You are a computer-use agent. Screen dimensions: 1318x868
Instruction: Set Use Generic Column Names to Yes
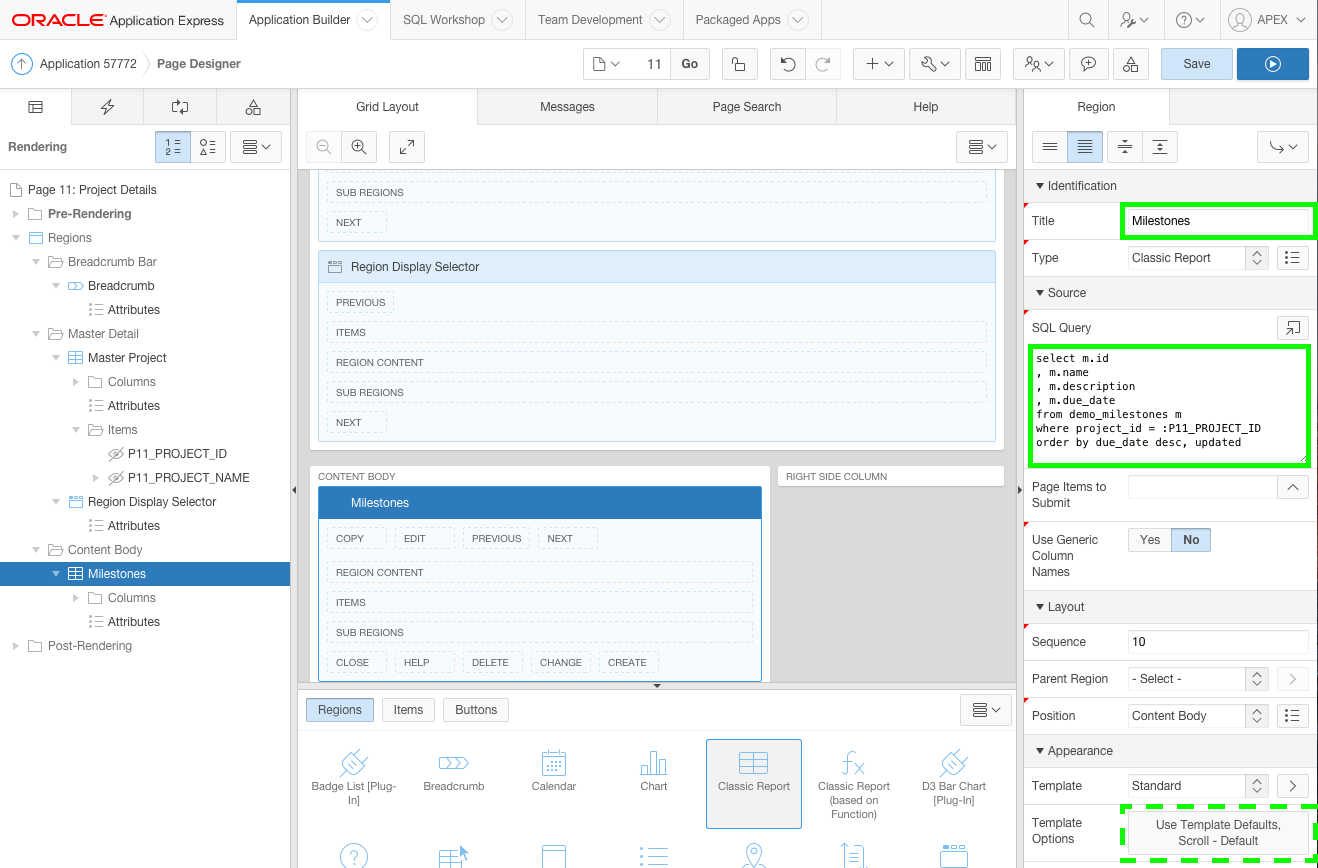pos(1149,538)
